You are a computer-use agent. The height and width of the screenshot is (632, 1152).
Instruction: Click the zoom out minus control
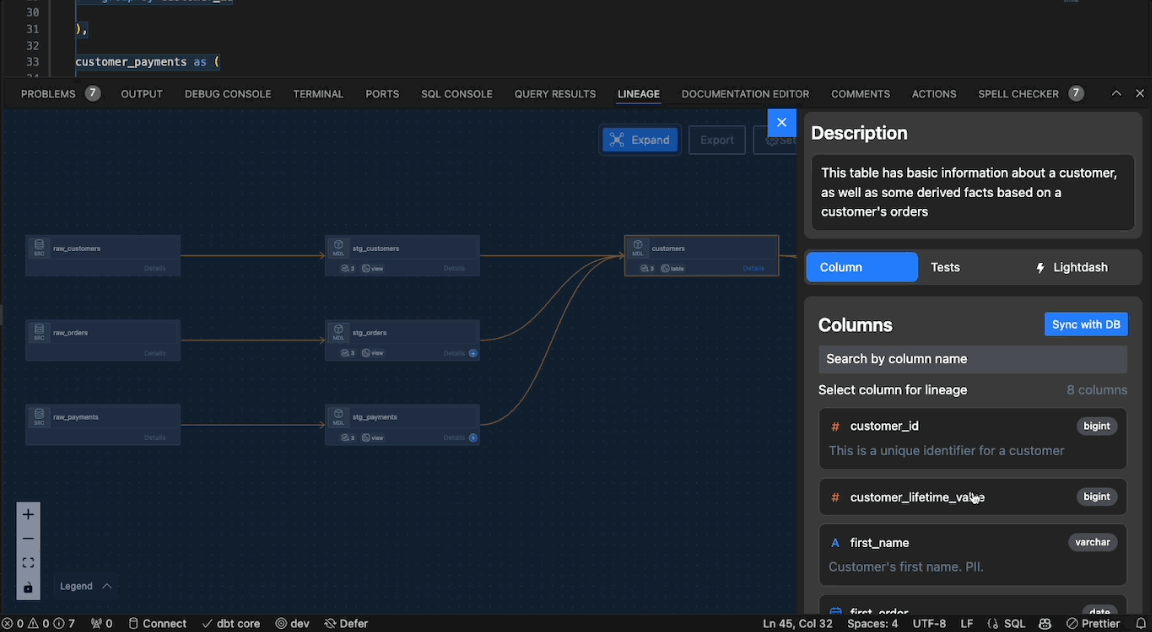tap(28, 538)
